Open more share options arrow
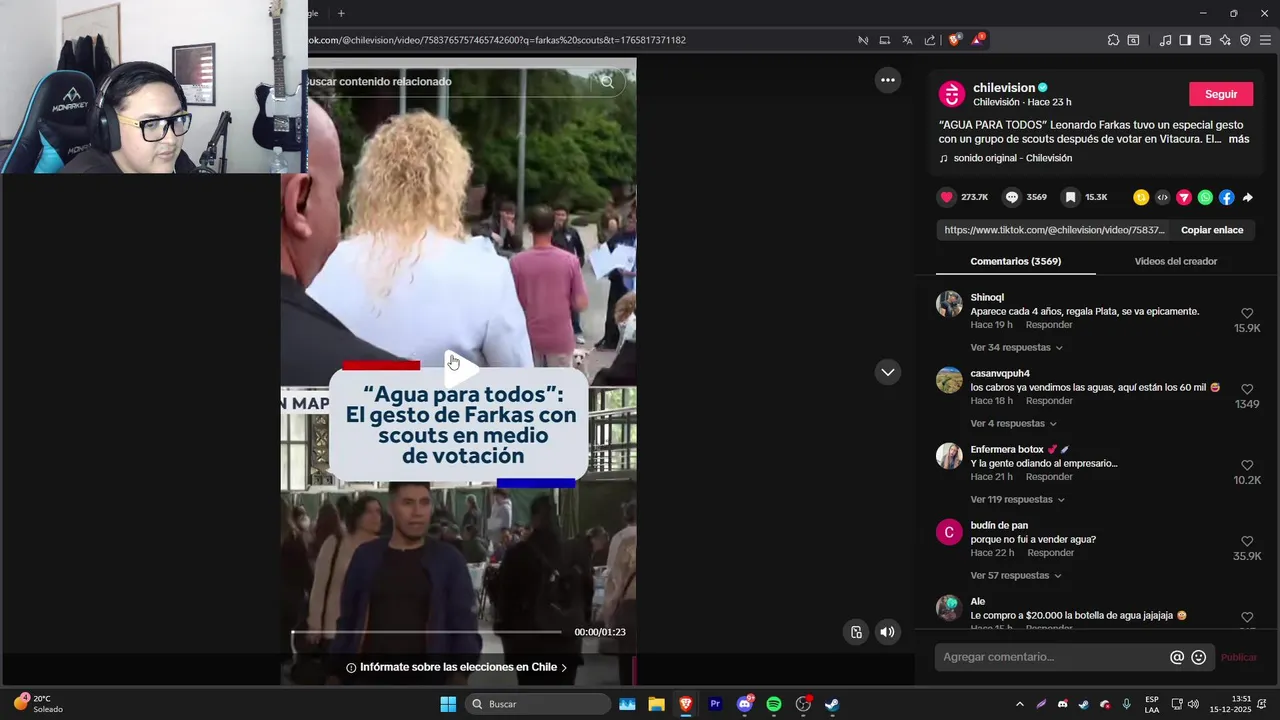 1248,197
